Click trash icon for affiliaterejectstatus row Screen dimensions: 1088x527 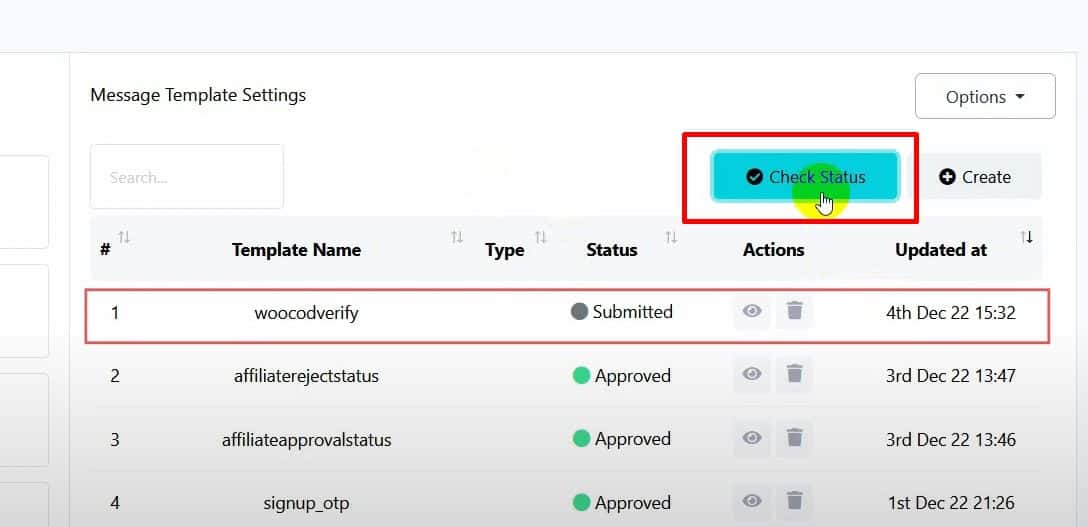tap(794, 375)
